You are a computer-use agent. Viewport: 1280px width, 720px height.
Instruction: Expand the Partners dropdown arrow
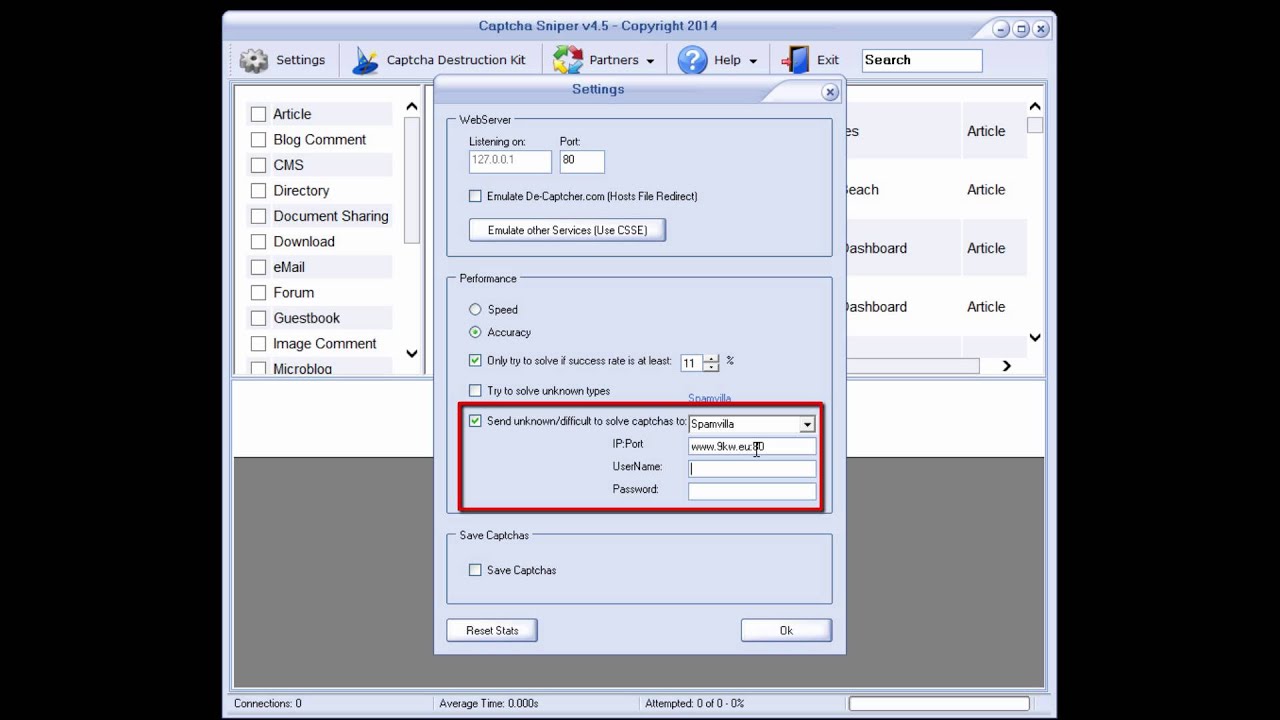point(650,61)
